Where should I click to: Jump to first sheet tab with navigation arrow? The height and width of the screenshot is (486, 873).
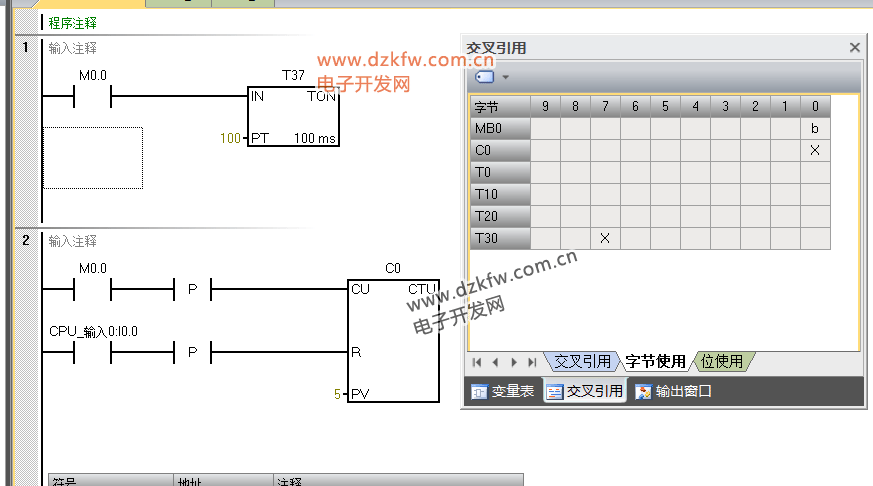click(477, 362)
